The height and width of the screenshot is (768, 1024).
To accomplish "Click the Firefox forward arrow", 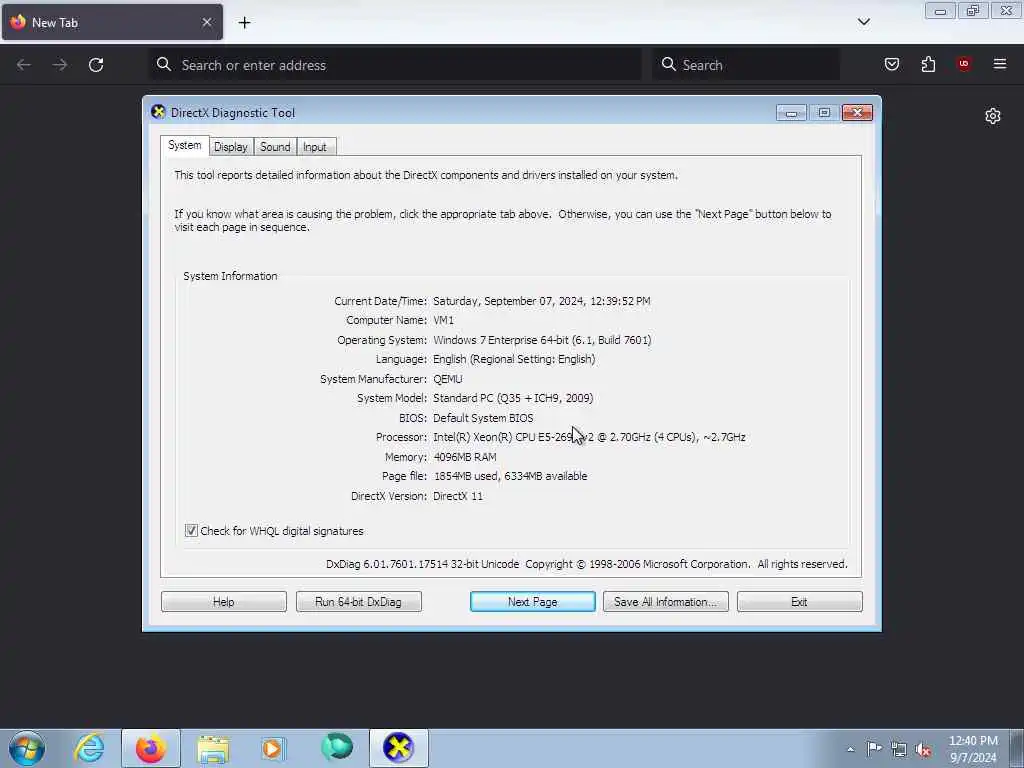I will point(59,65).
